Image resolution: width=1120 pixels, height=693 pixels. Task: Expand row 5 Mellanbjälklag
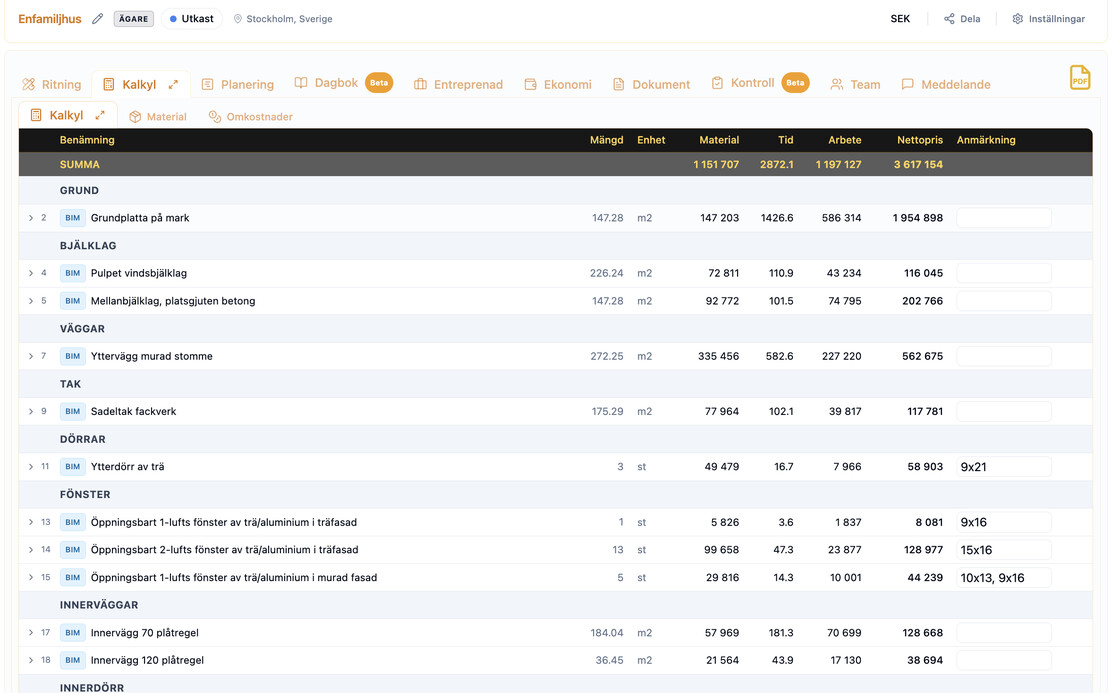click(x=31, y=301)
